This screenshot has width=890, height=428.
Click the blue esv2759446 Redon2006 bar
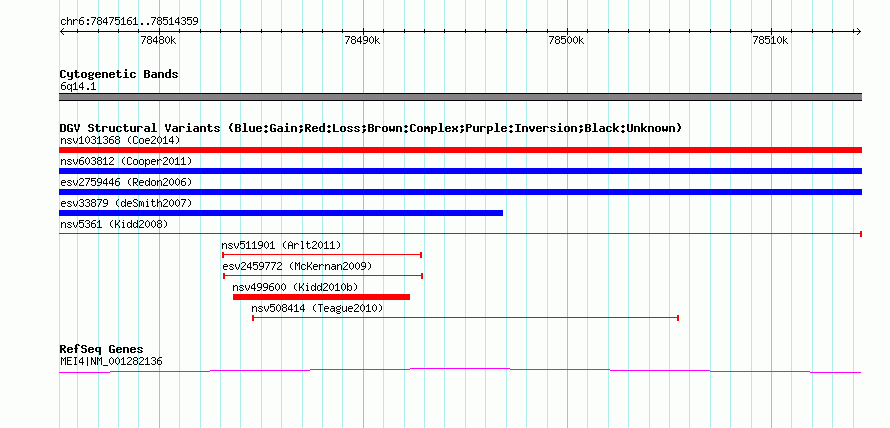pyautogui.click(x=460, y=192)
